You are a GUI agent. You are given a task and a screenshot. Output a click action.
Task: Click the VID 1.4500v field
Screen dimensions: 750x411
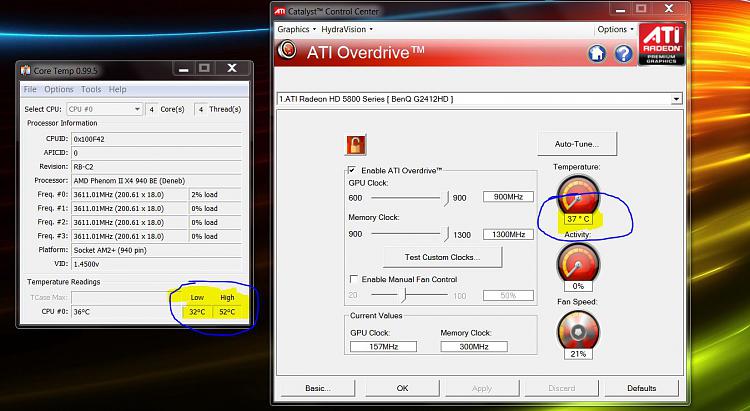pos(157,264)
